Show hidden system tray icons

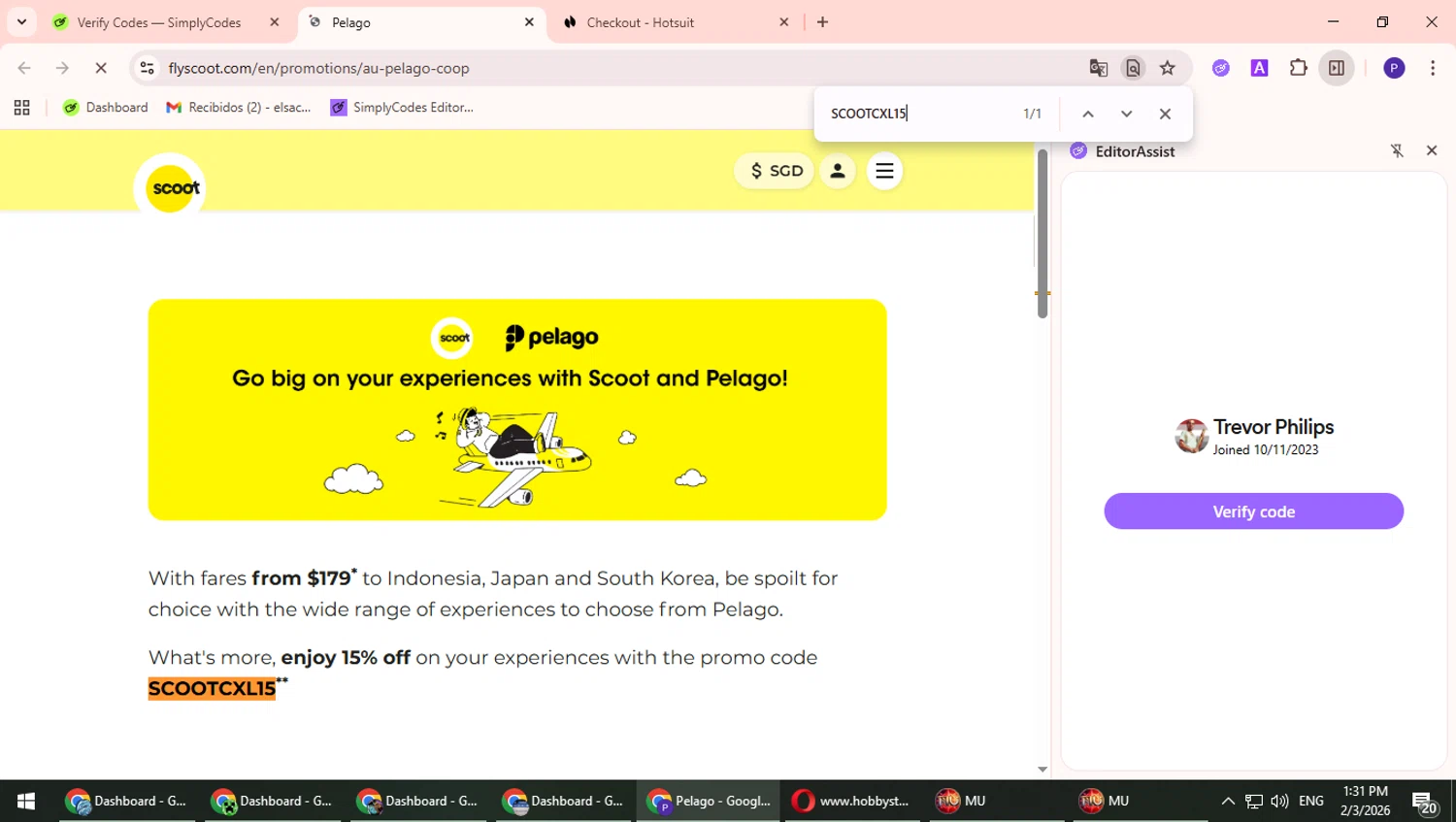1228,801
